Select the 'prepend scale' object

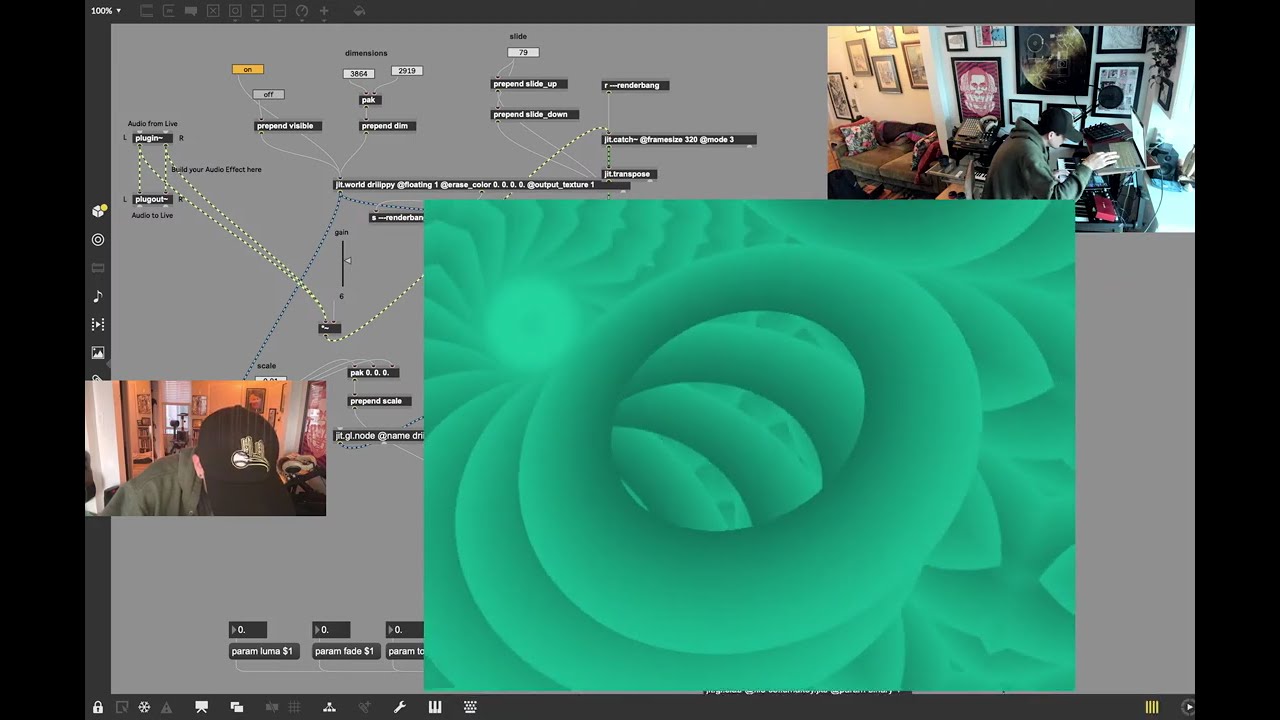pyautogui.click(x=379, y=401)
